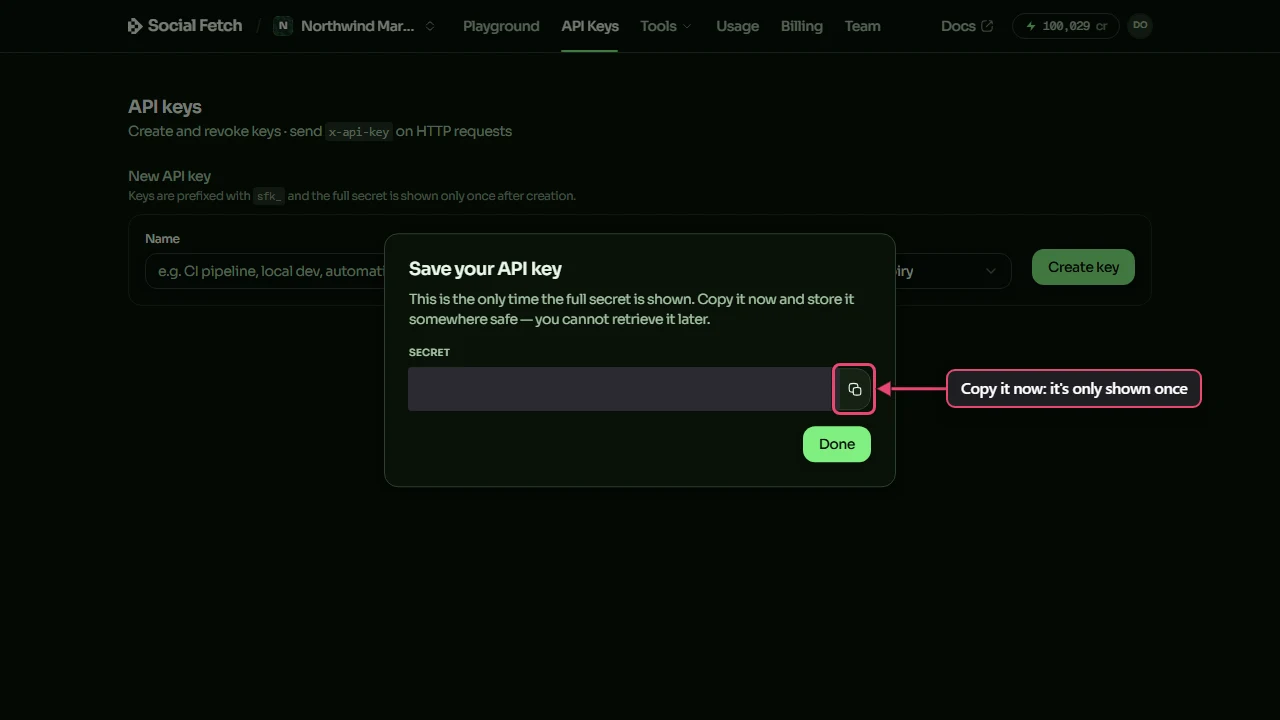Image resolution: width=1280 pixels, height=720 pixels.
Task: Focus the key Name input field
Action: pyautogui.click(x=265, y=271)
